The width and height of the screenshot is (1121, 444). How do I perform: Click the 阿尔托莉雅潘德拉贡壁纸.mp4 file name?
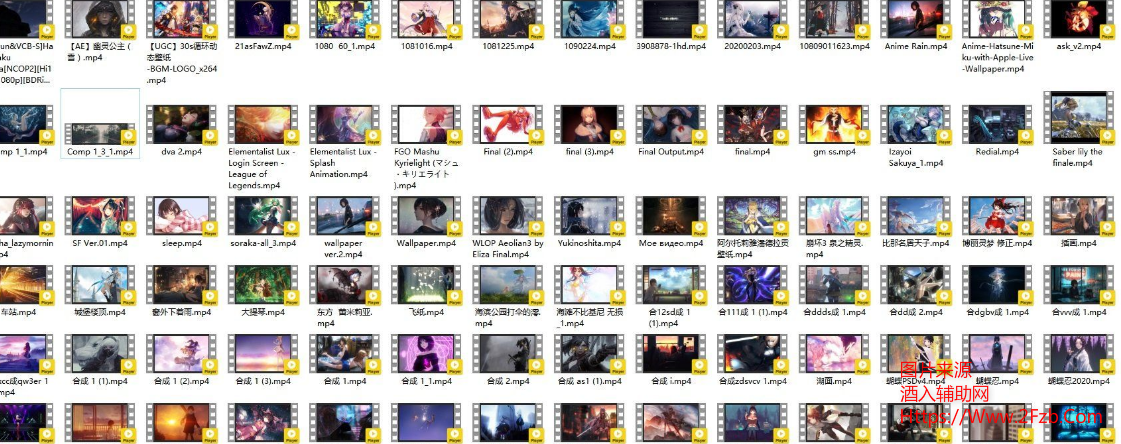[754, 249]
